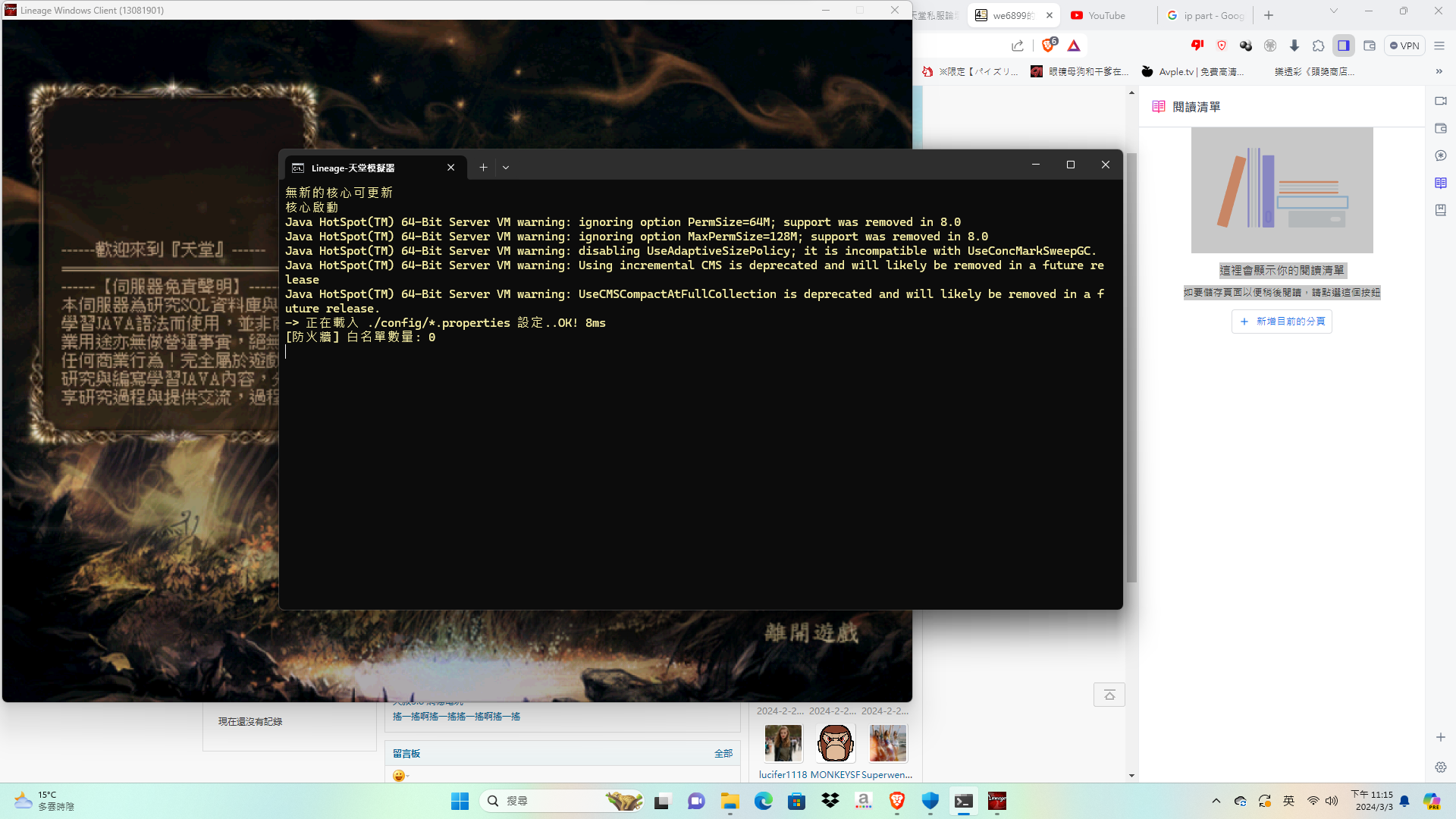Screen dimensions: 1456x819
Task: Add a sidebar item with plus icon
Action: click(1441, 737)
